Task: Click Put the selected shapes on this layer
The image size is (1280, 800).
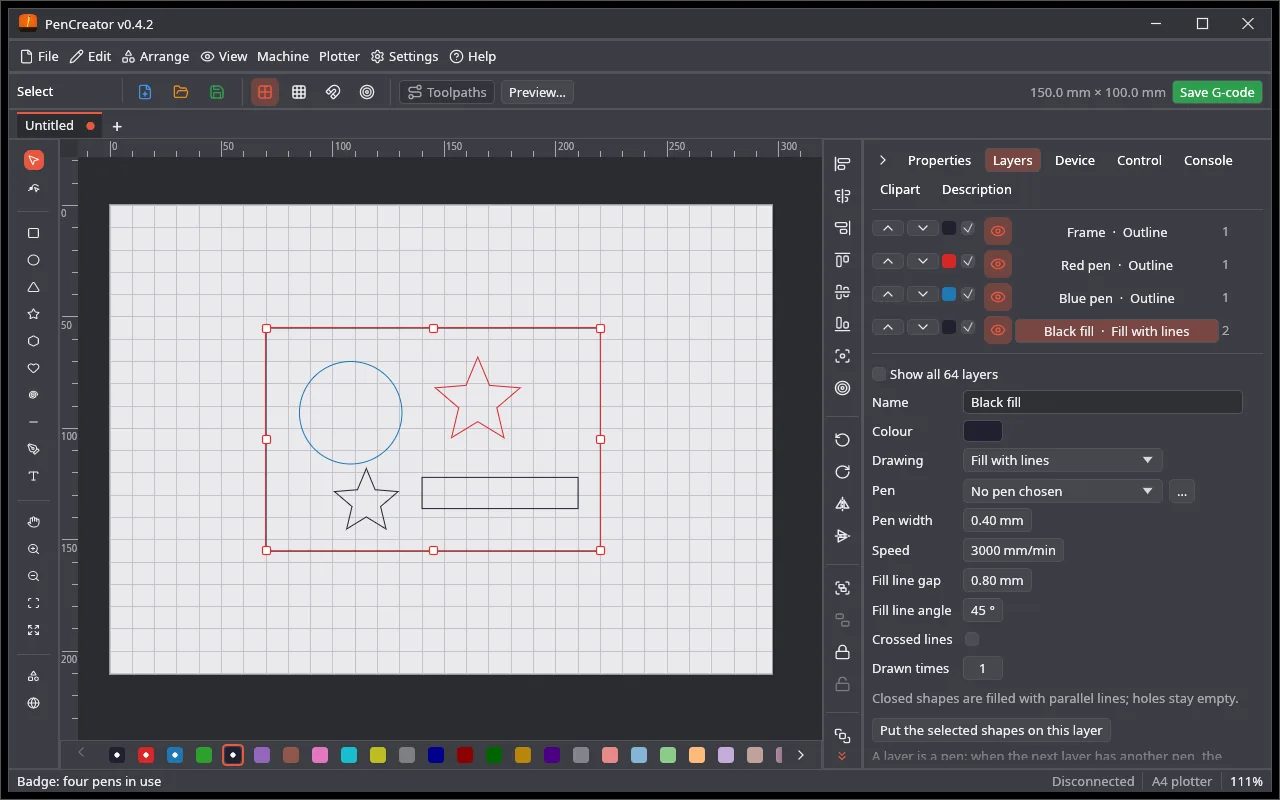Action: (x=992, y=730)
